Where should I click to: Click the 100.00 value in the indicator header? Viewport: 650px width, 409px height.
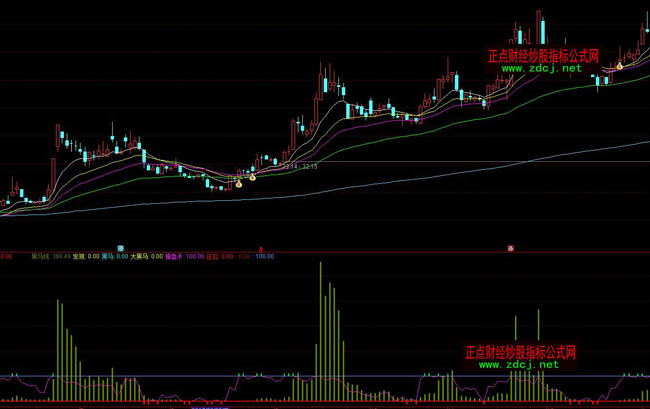click(x=264, y=256)
